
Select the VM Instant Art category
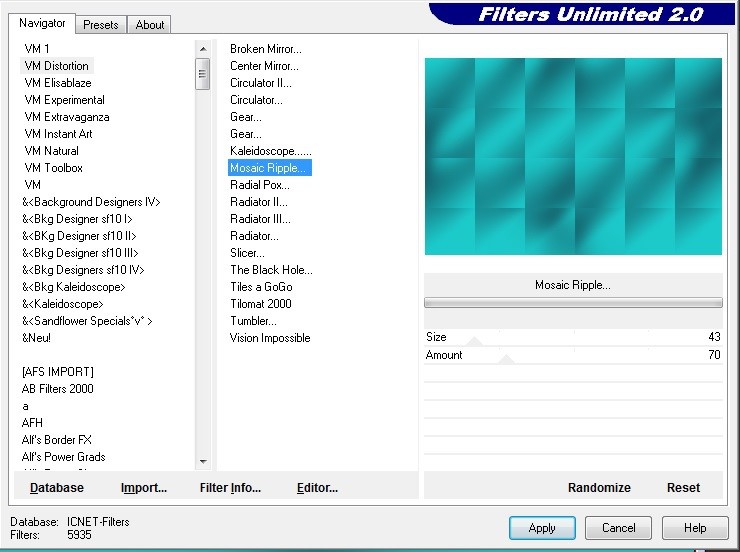click(x=59, y=134)
